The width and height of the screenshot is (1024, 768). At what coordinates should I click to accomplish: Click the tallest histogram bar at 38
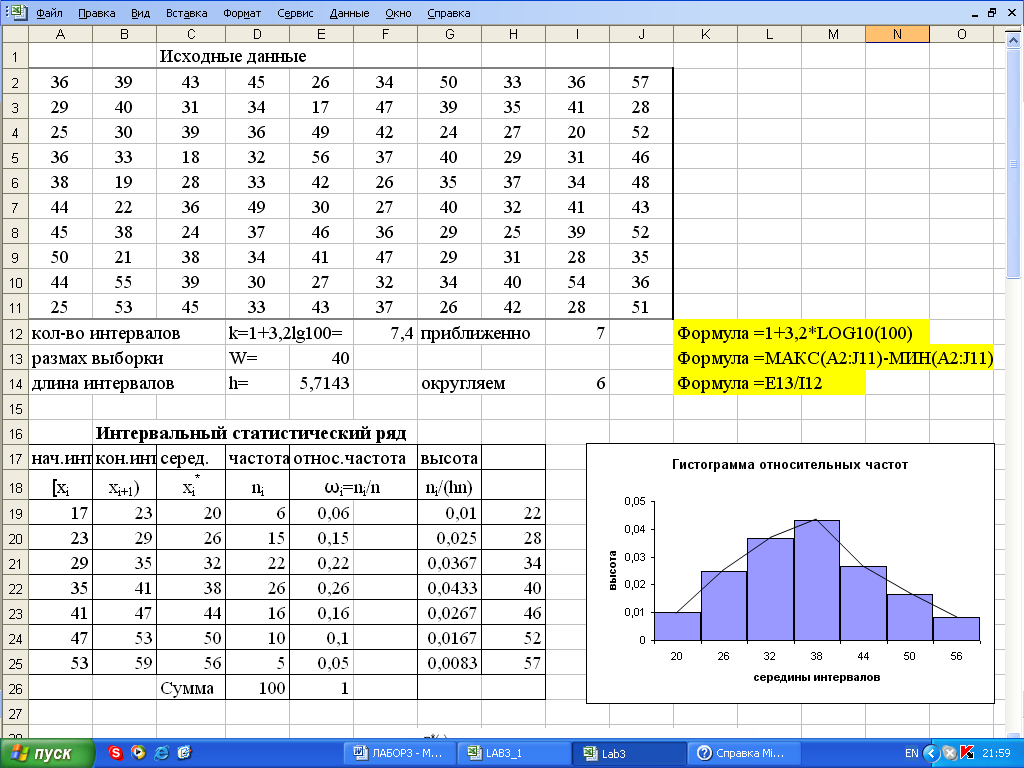point(816,580)
